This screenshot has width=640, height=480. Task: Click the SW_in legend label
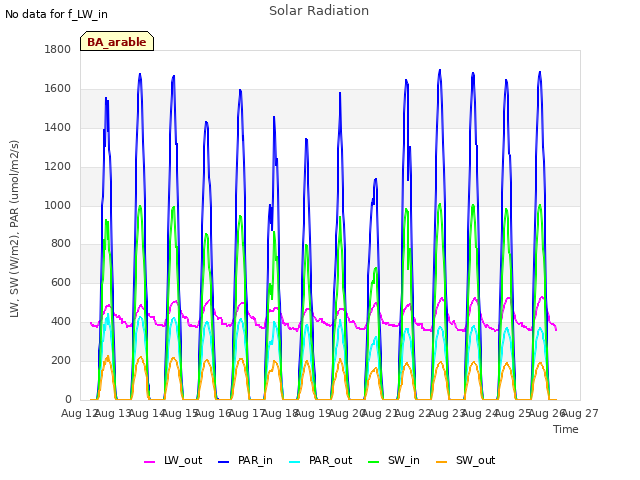tap(404, 460)
